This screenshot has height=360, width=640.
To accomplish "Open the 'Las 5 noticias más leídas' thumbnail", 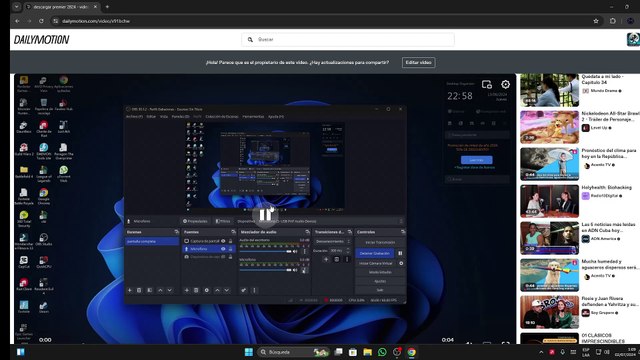I will pyautogui.click(x=549, y=238).
